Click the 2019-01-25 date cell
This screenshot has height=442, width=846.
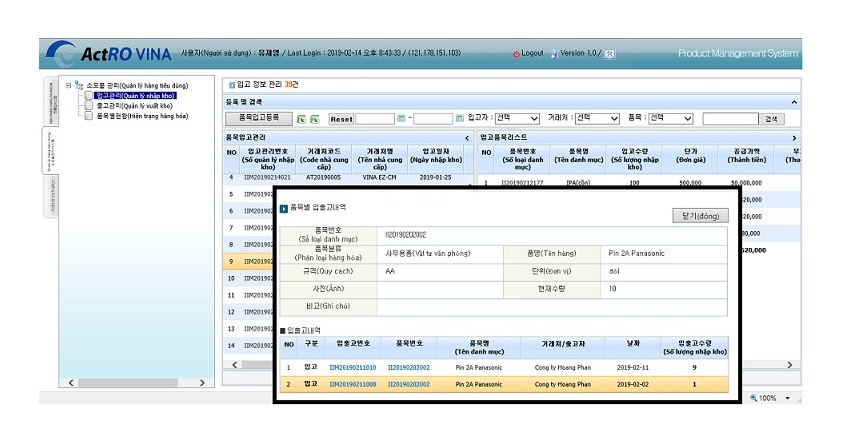pyautogui.click(x=435, y=177)
